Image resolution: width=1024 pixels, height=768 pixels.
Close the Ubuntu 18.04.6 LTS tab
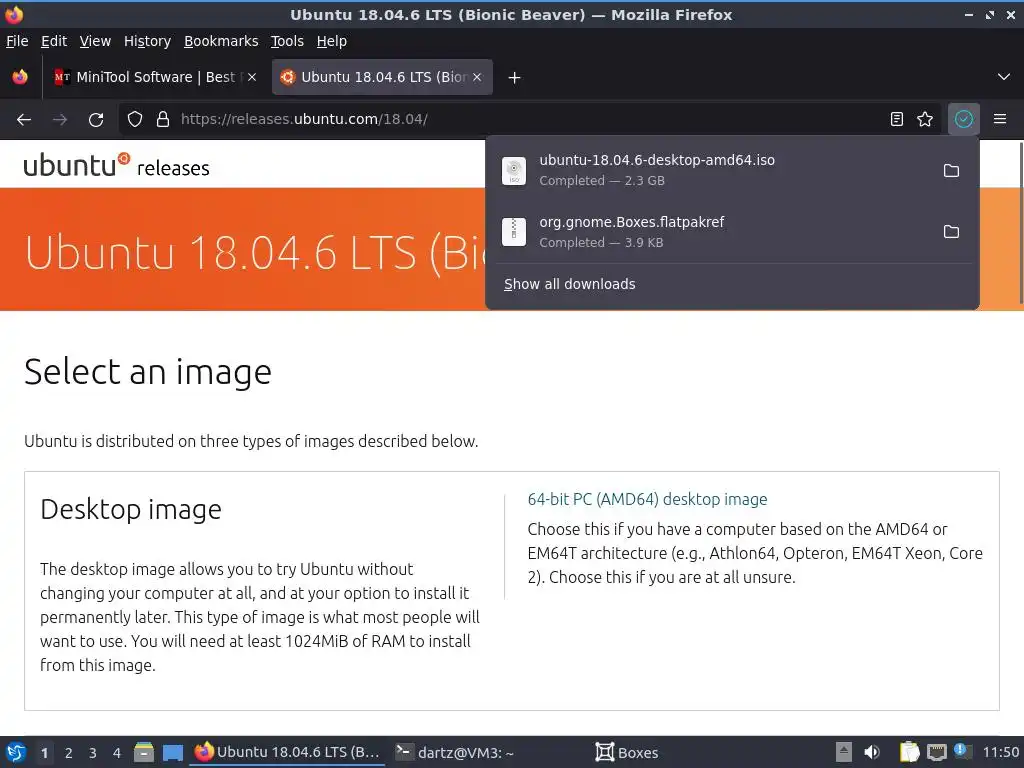click(477, 77)
